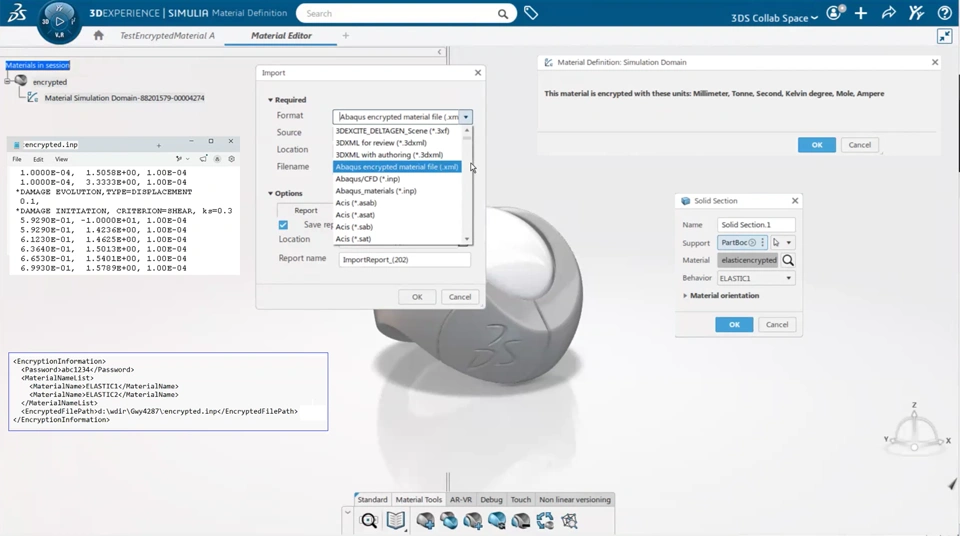Toggle the Save report checkbox
The width and height of the screenshot is (960, 536).
tap(283, 225)
